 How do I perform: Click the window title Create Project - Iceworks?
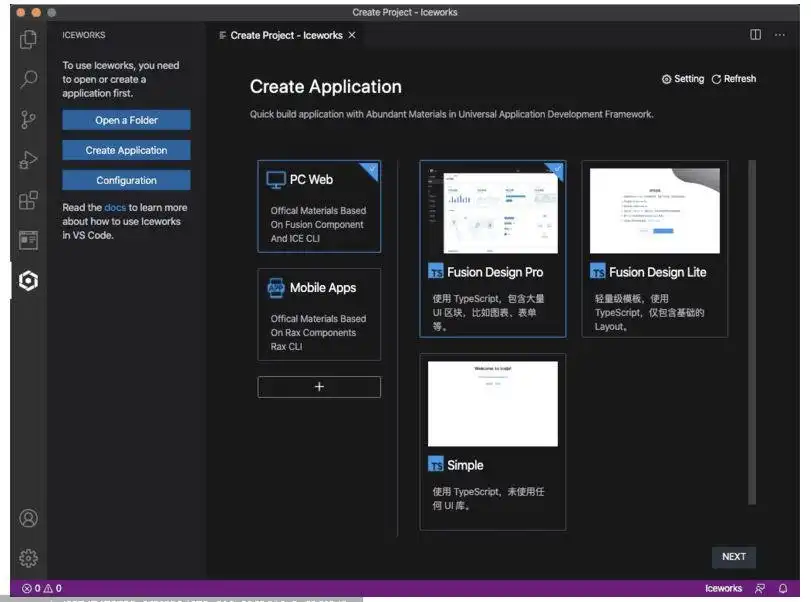coord(405,12)
